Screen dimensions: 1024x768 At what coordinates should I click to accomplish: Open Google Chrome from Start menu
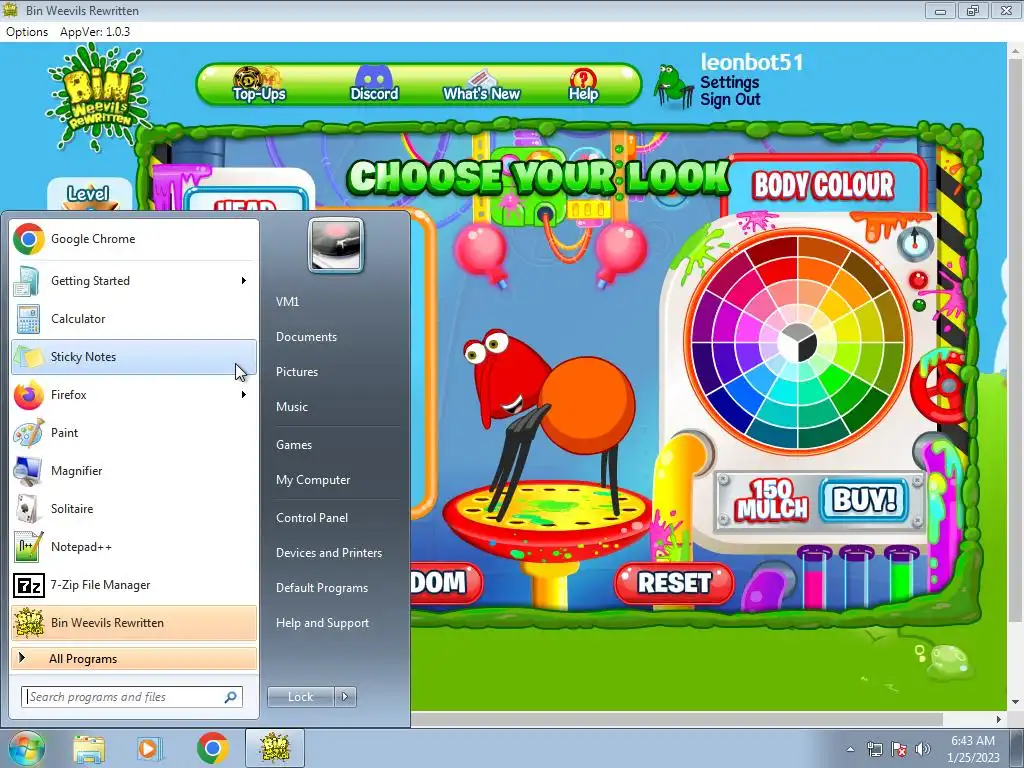[x=134, y=239]
